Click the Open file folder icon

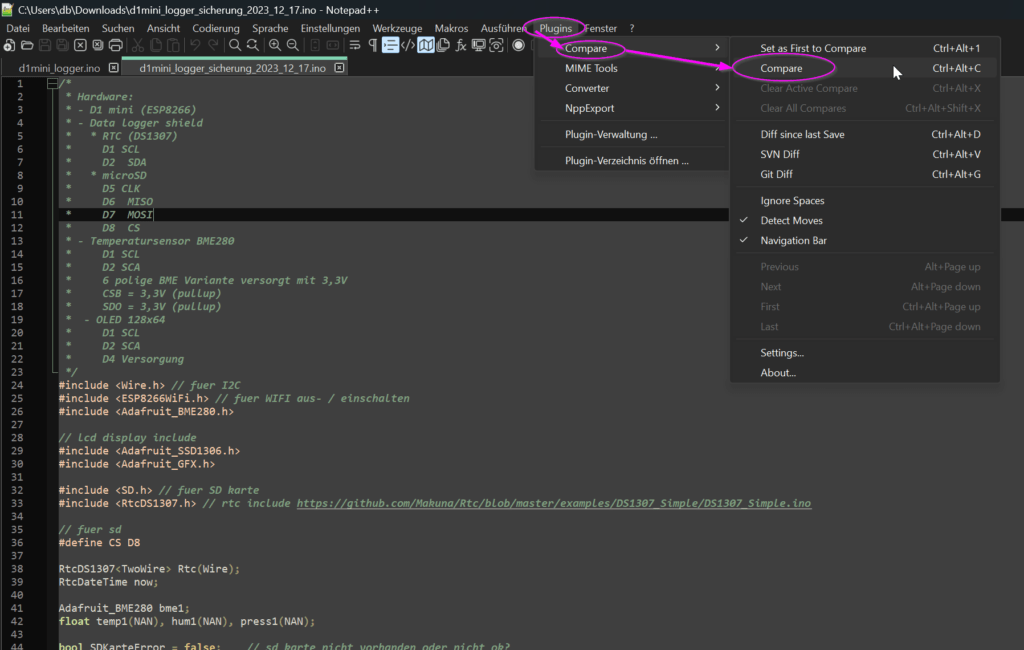coord(27,45)
